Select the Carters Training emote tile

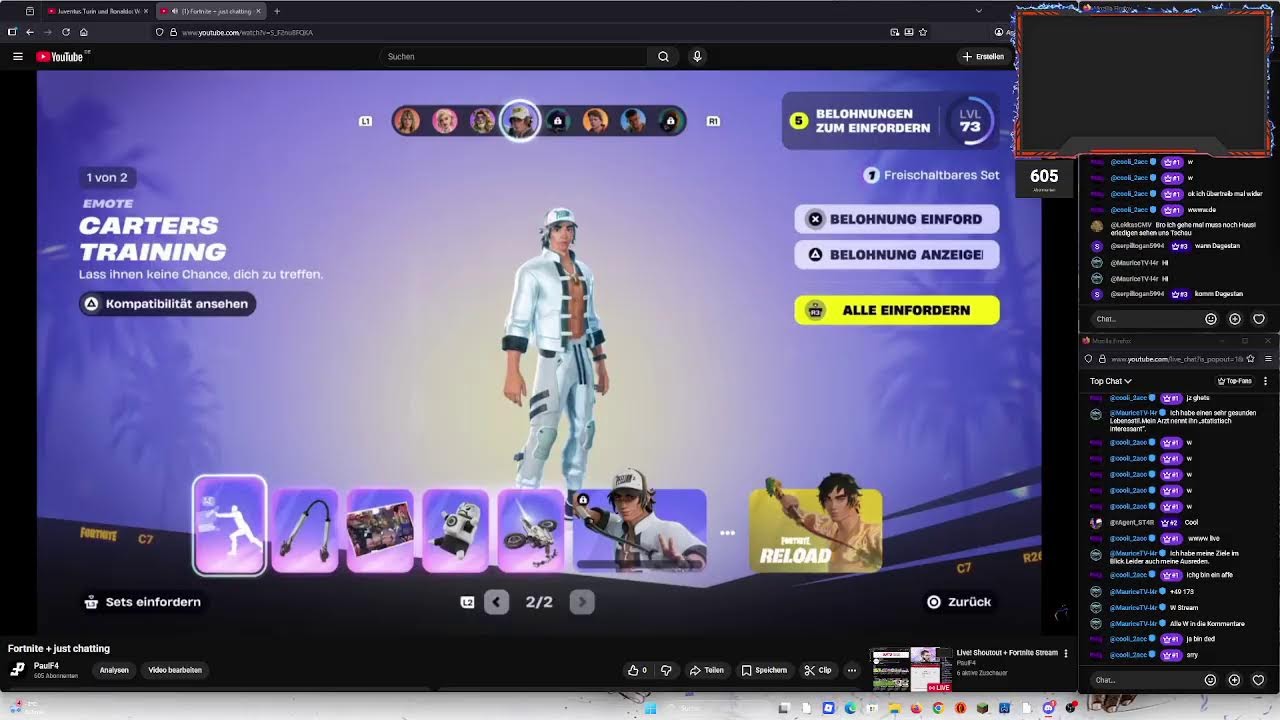click(x=230, y=526)
